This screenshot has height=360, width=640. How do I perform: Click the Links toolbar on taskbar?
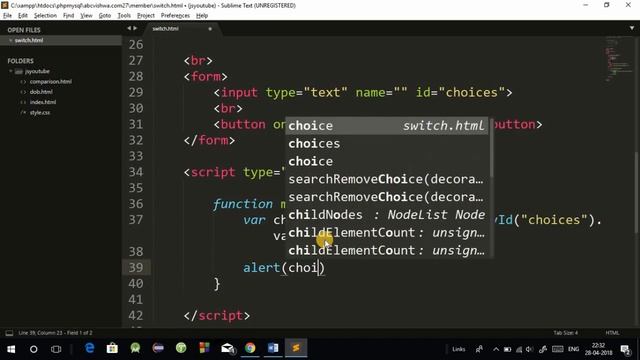point(458,349)
